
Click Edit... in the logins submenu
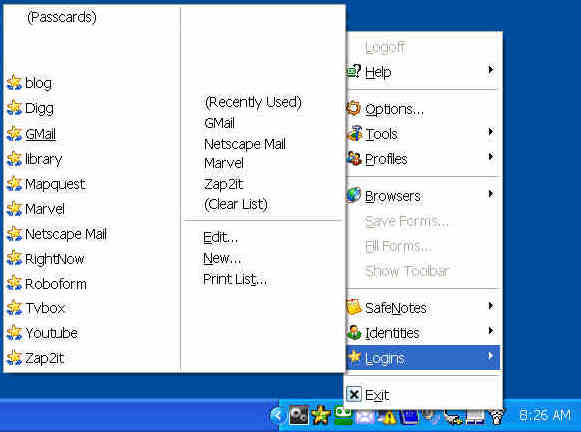[x=220, y=237]
